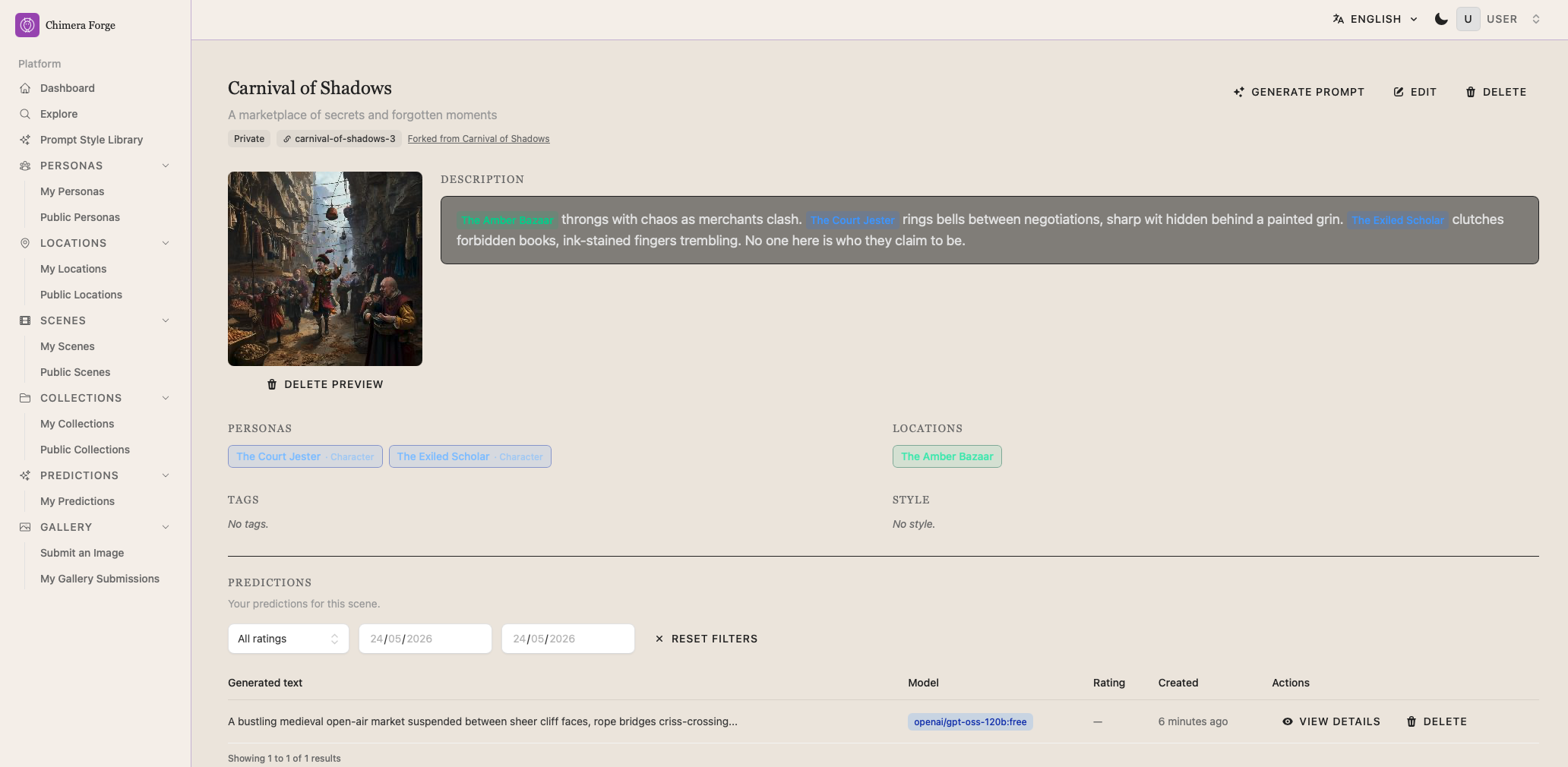Open Public Collections

[x=85, y=450]
